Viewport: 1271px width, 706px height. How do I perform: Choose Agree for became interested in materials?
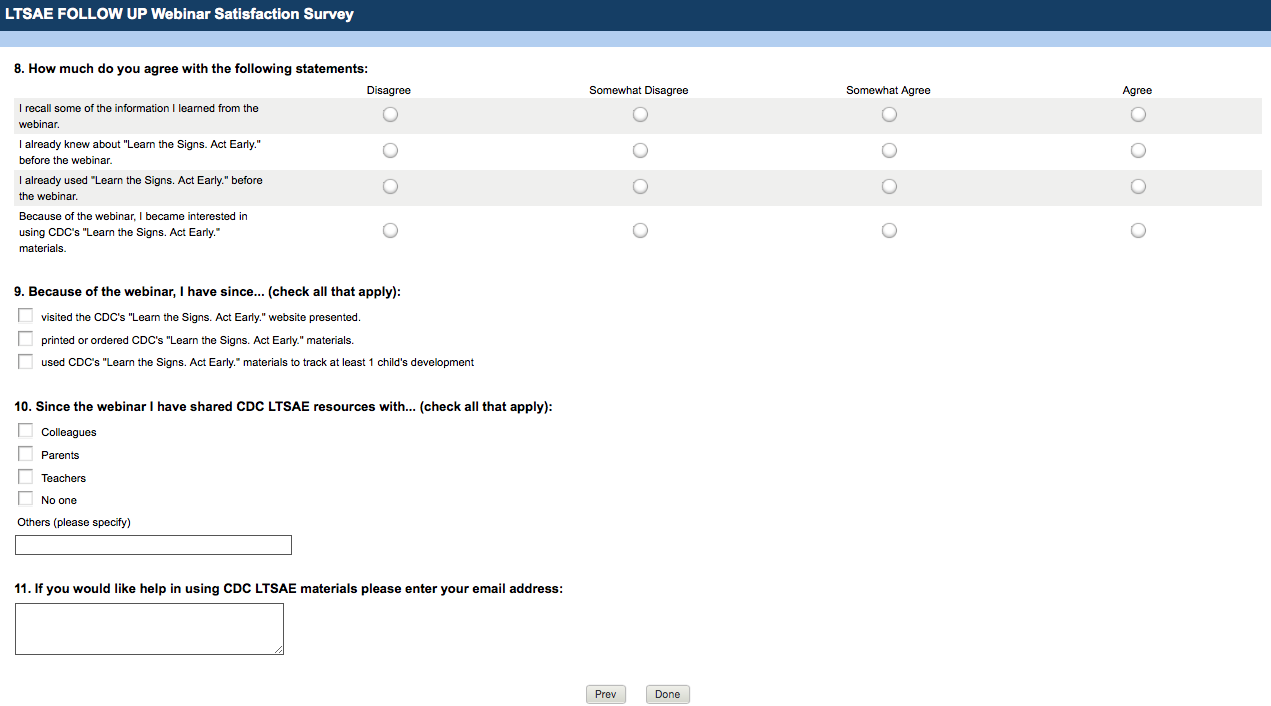1138,231
